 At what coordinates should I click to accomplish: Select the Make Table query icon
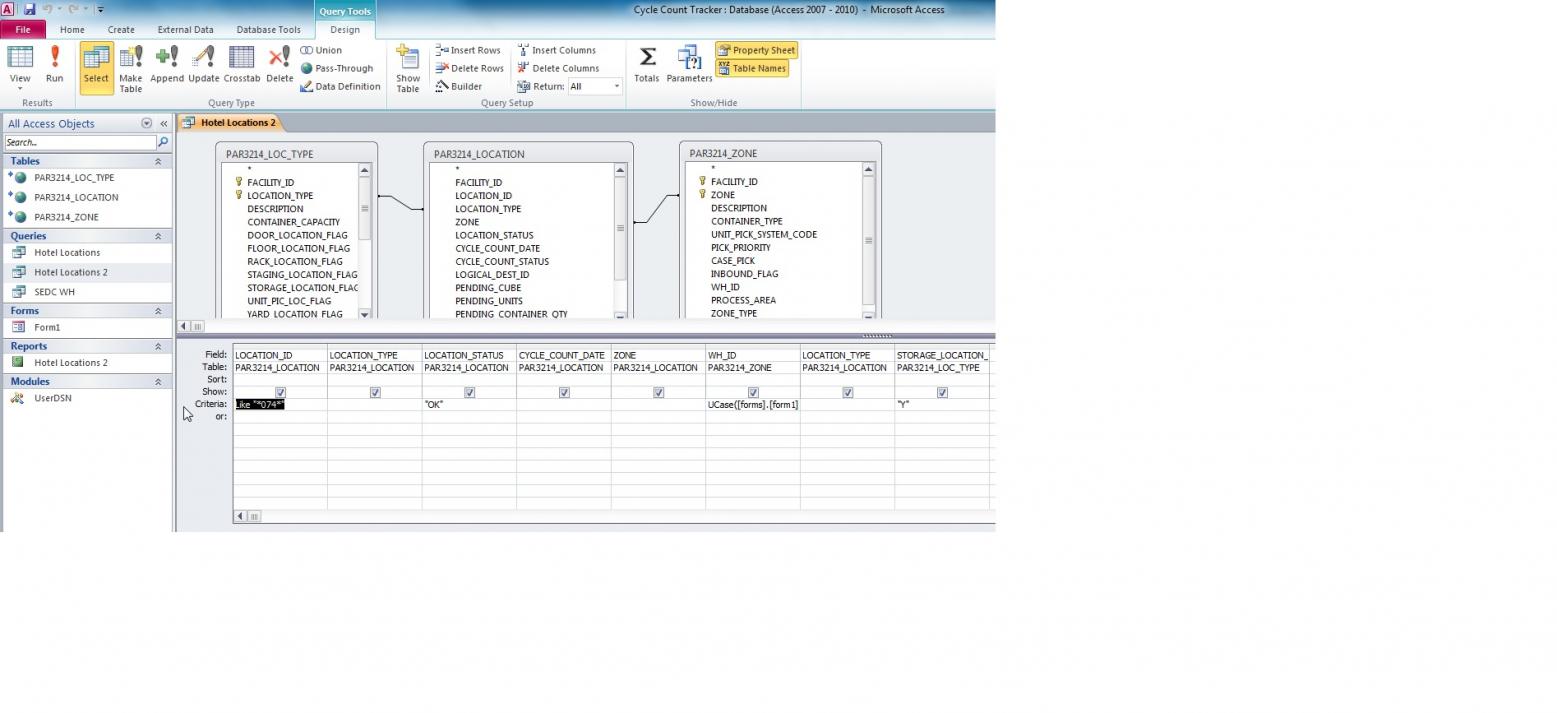(130, 68)
